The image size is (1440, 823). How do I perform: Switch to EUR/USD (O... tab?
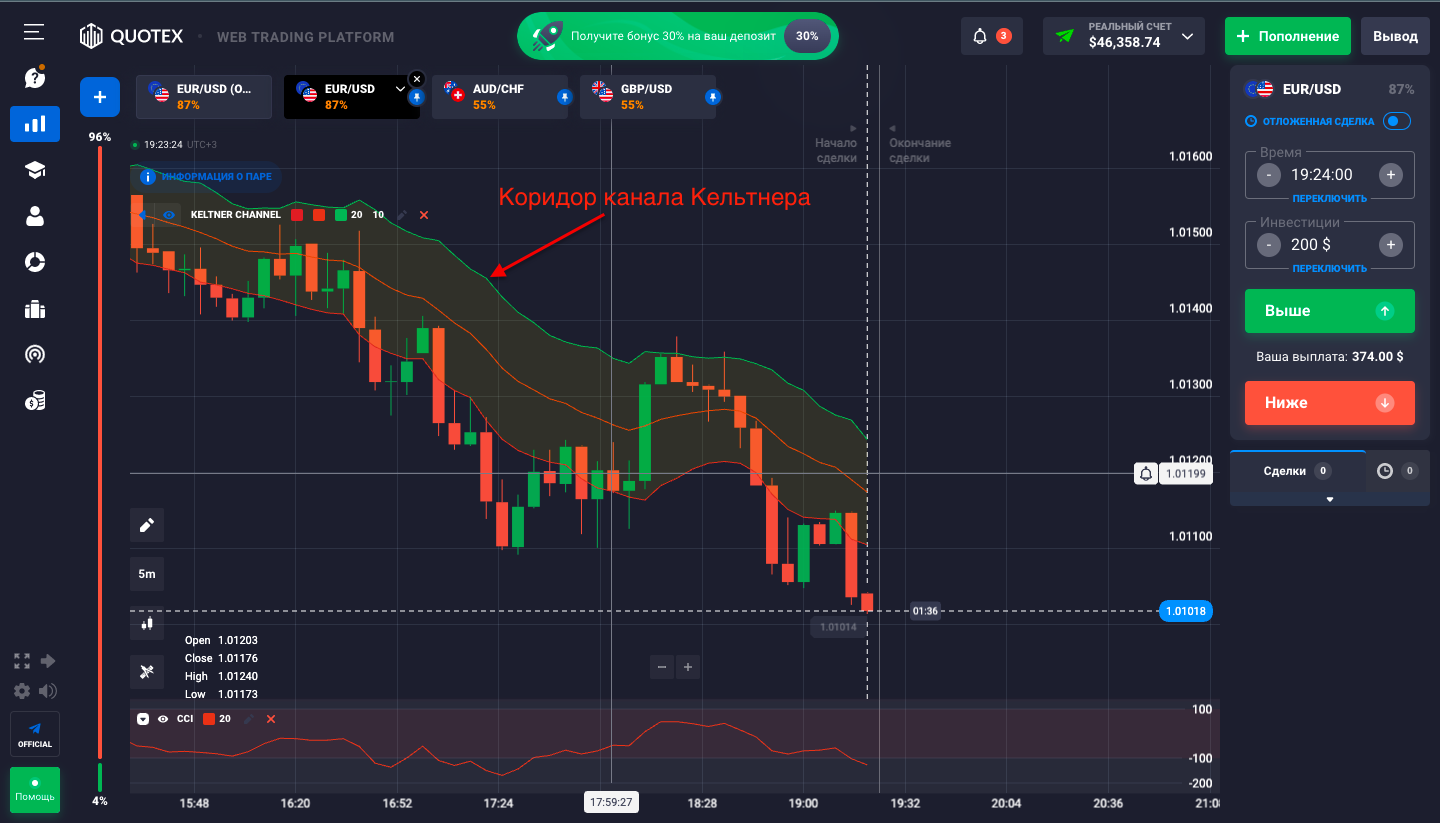click(204, 97)
